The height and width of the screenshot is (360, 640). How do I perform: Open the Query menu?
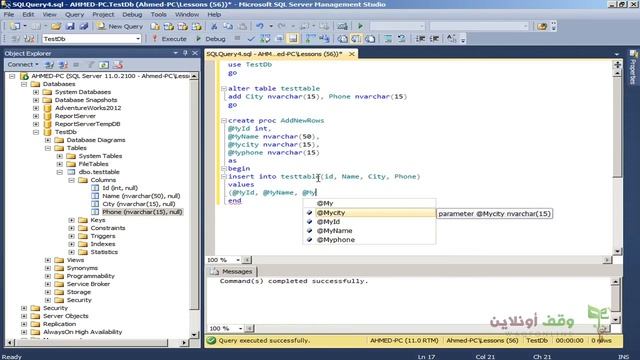[x=74, y=14]
